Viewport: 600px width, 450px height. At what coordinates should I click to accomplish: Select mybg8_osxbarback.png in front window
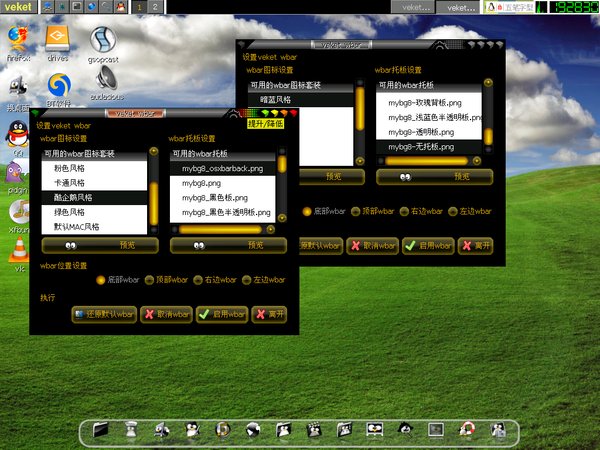click(223, 168)
